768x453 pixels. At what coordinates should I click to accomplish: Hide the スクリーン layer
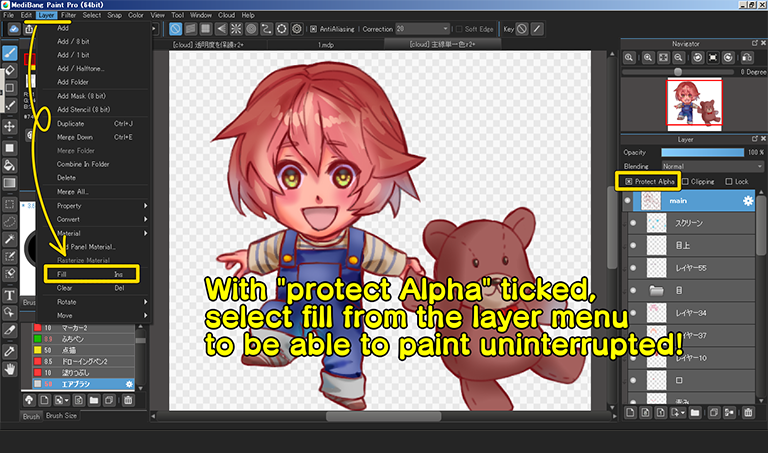point(633,223)
